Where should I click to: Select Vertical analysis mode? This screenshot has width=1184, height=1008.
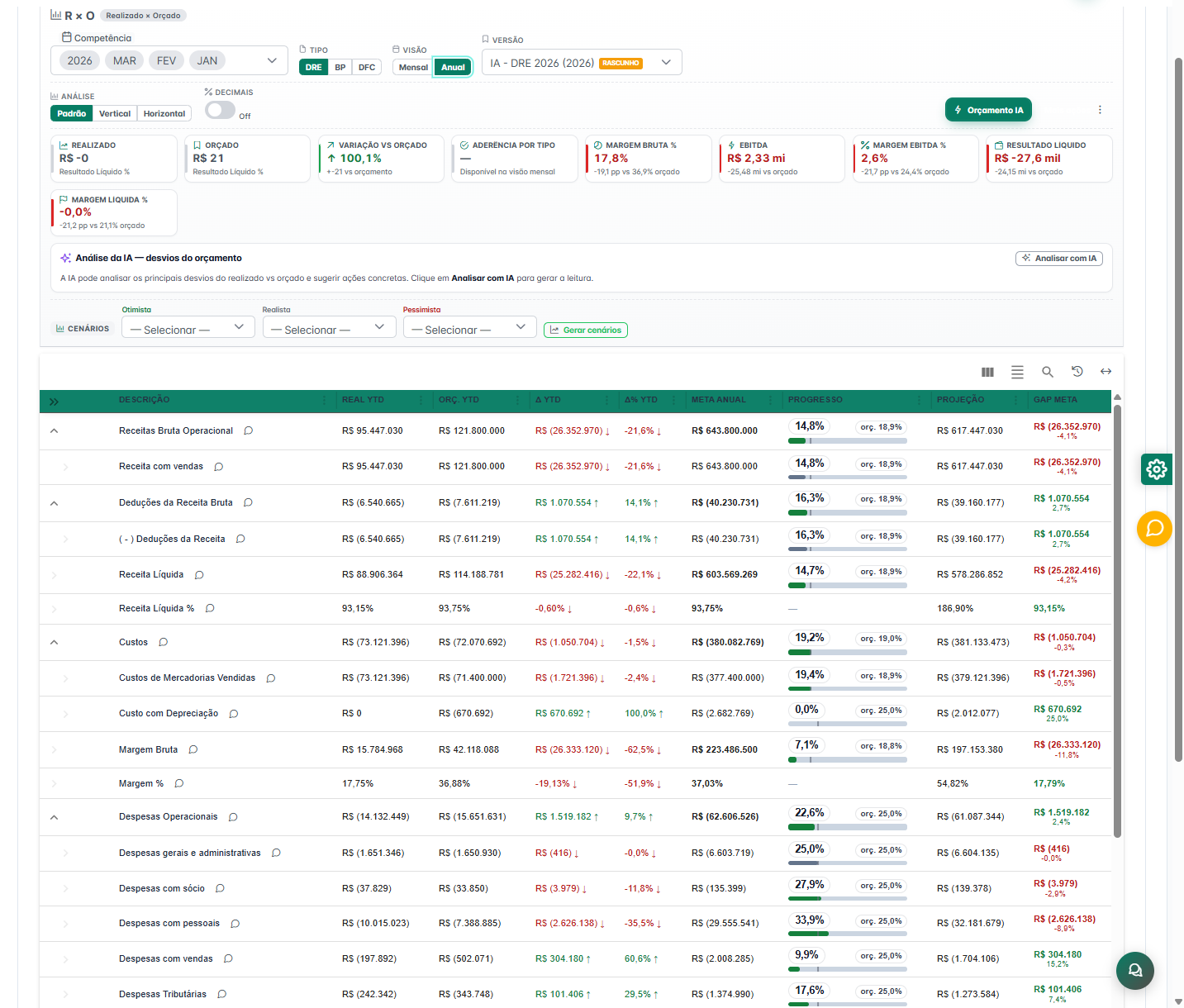115,114
